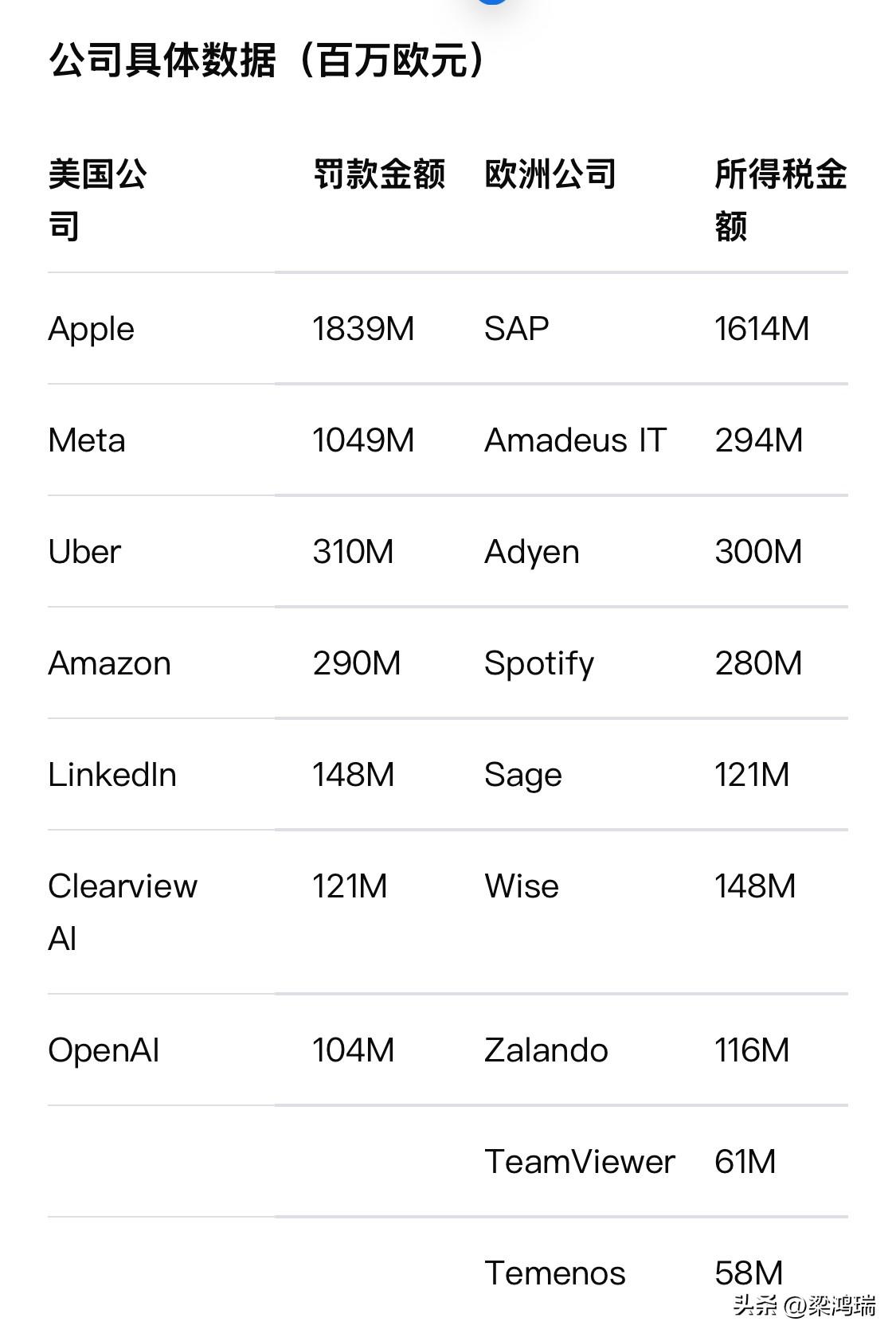Click the 头条 @梁鸿瑞 watermark

click(804, 1306)
